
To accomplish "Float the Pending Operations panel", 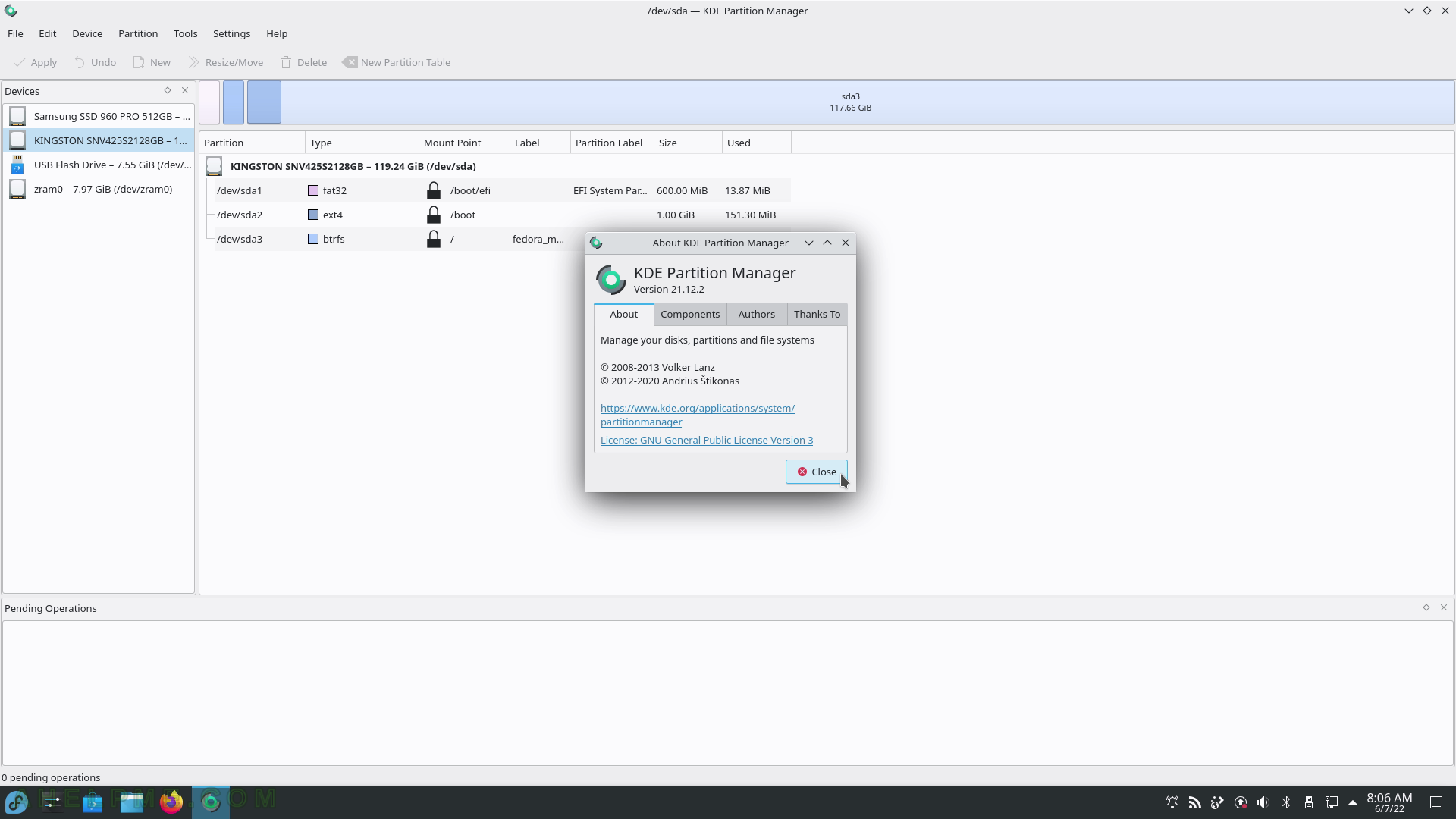I will pos(1426,607).
